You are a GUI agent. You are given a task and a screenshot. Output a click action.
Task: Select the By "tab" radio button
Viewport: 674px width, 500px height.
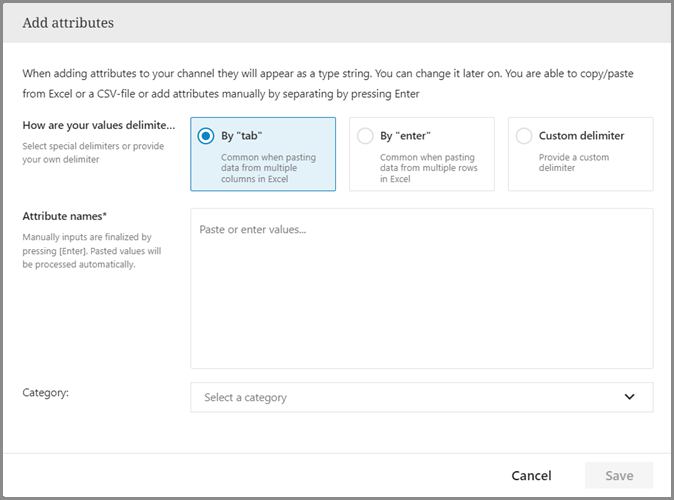coord(206,136)
